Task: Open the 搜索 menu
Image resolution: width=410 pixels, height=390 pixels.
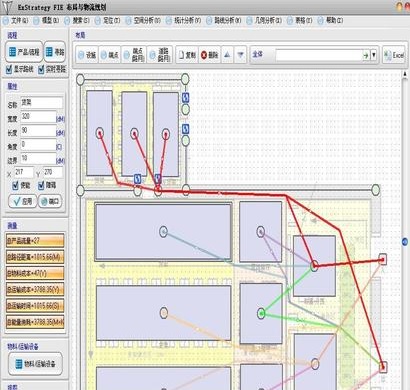Action: coord(77,21)
